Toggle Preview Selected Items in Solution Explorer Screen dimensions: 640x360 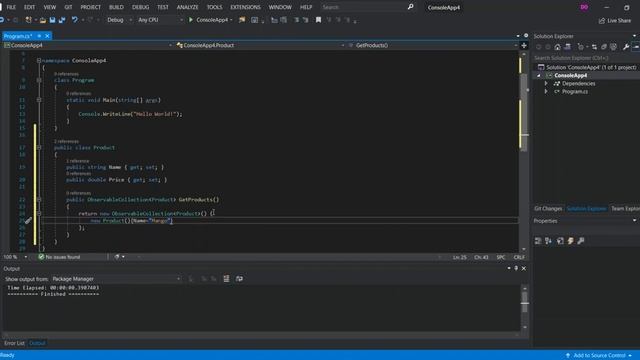point(636,47)
